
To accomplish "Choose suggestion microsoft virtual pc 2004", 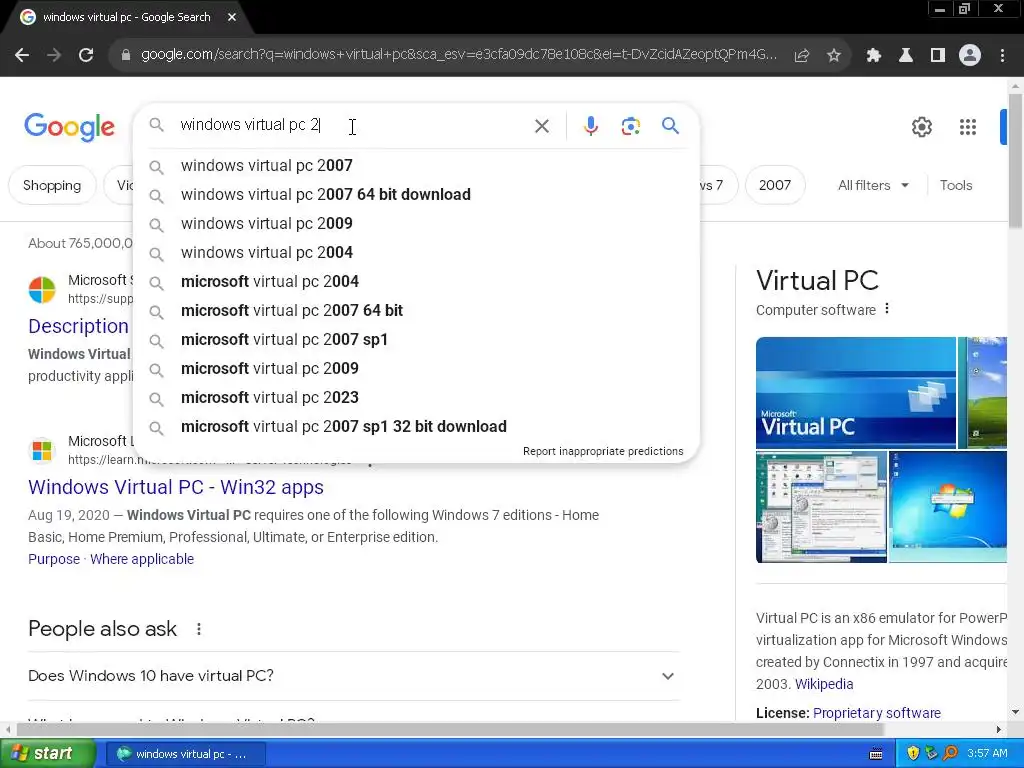I will 416,281.
